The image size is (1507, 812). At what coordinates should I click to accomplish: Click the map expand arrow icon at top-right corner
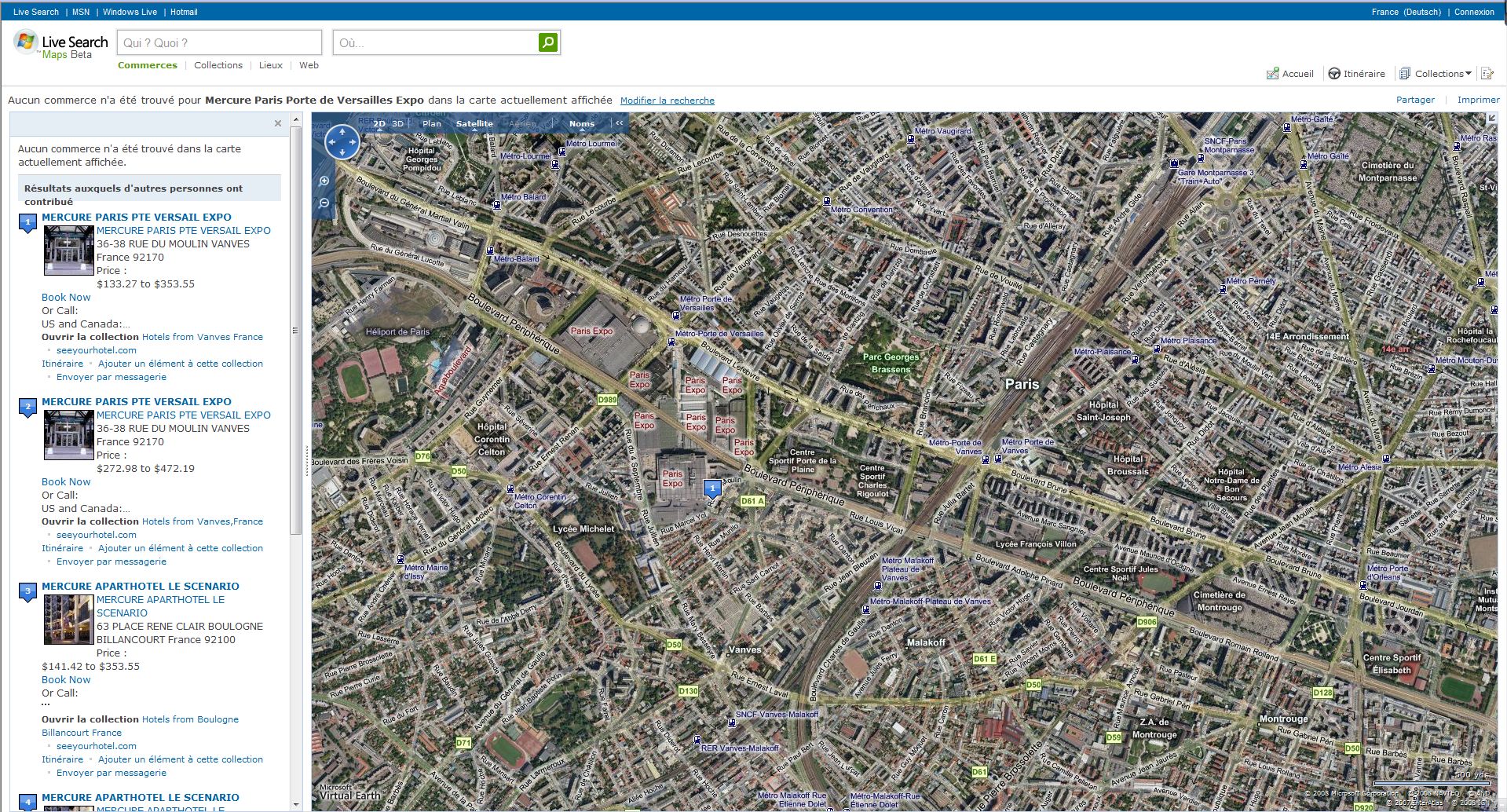1491,118
